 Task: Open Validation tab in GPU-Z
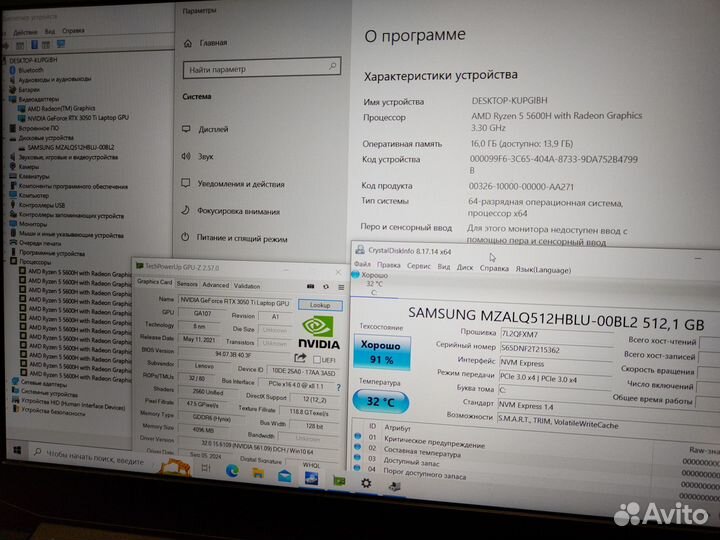247,286
